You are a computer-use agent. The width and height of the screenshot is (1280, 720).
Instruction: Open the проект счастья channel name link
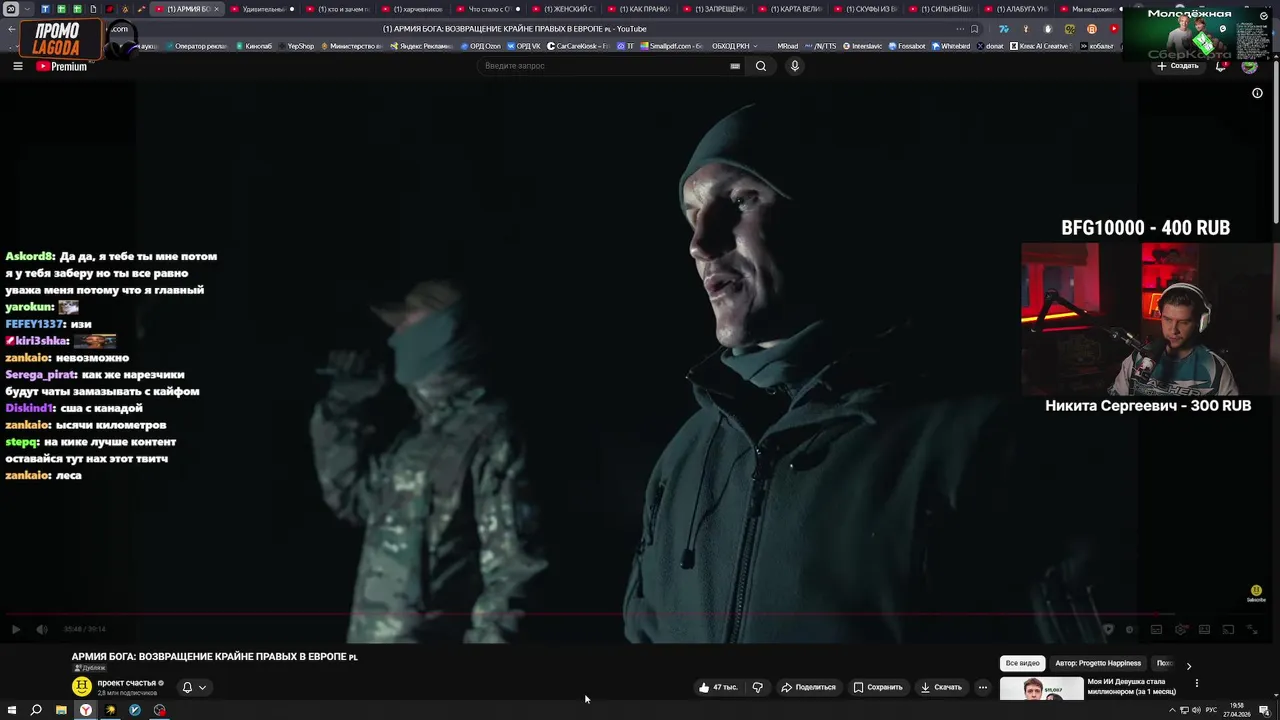(x=126, y=683)
